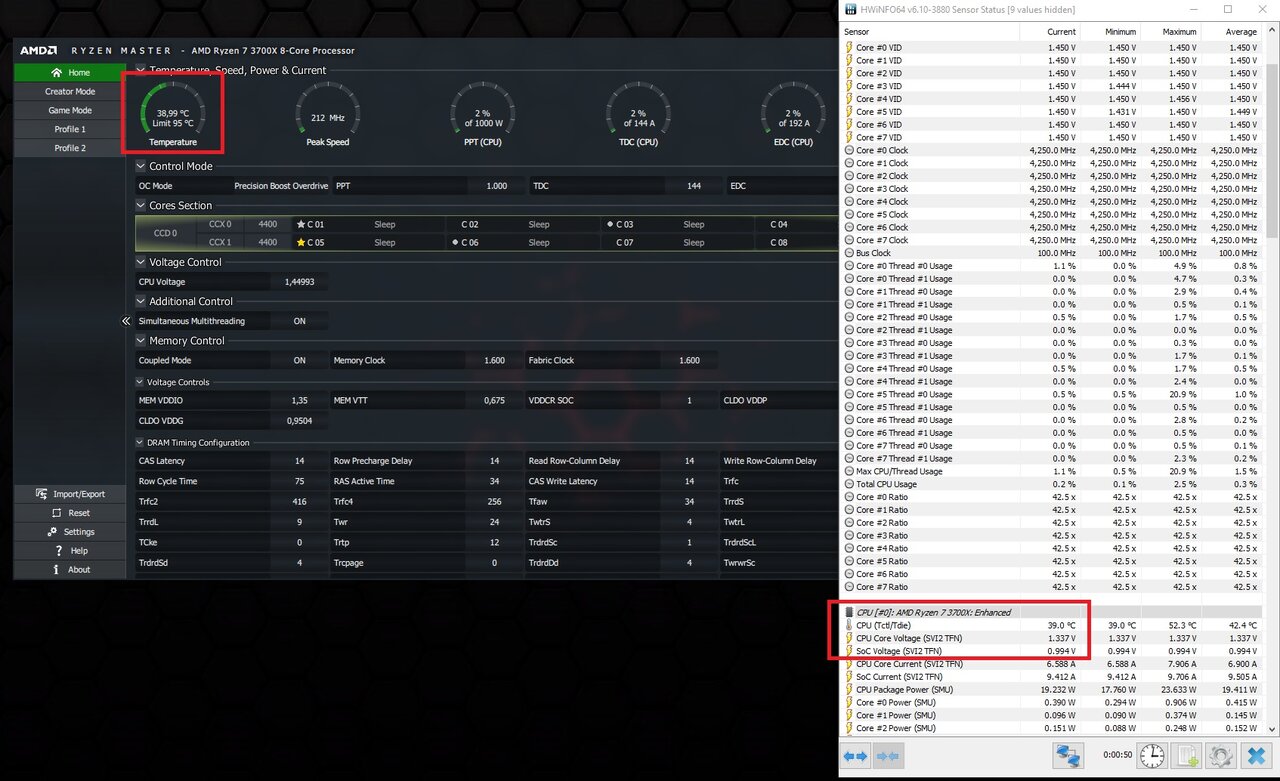Click the CAS Latency value 14

tap(300, 461)
